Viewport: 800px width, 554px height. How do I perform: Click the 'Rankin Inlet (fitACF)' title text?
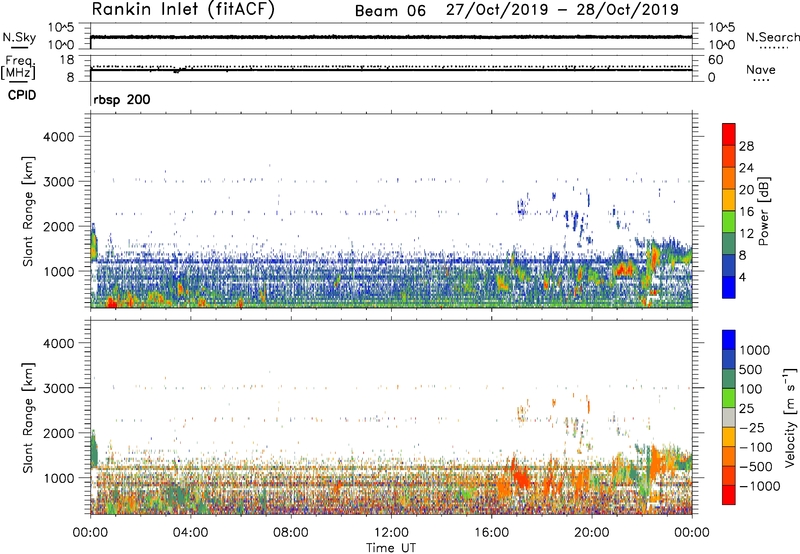(183, 10)
